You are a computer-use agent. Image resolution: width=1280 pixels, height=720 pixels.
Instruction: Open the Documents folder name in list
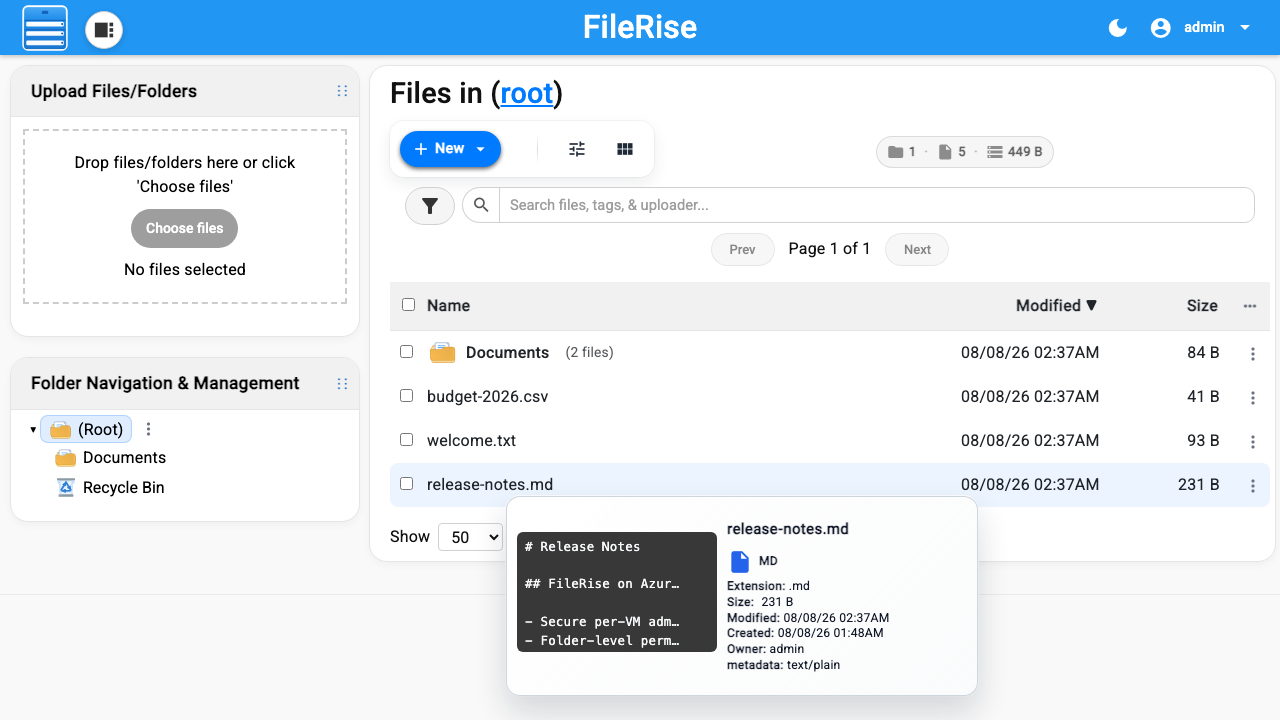click(x=507, y=353)
